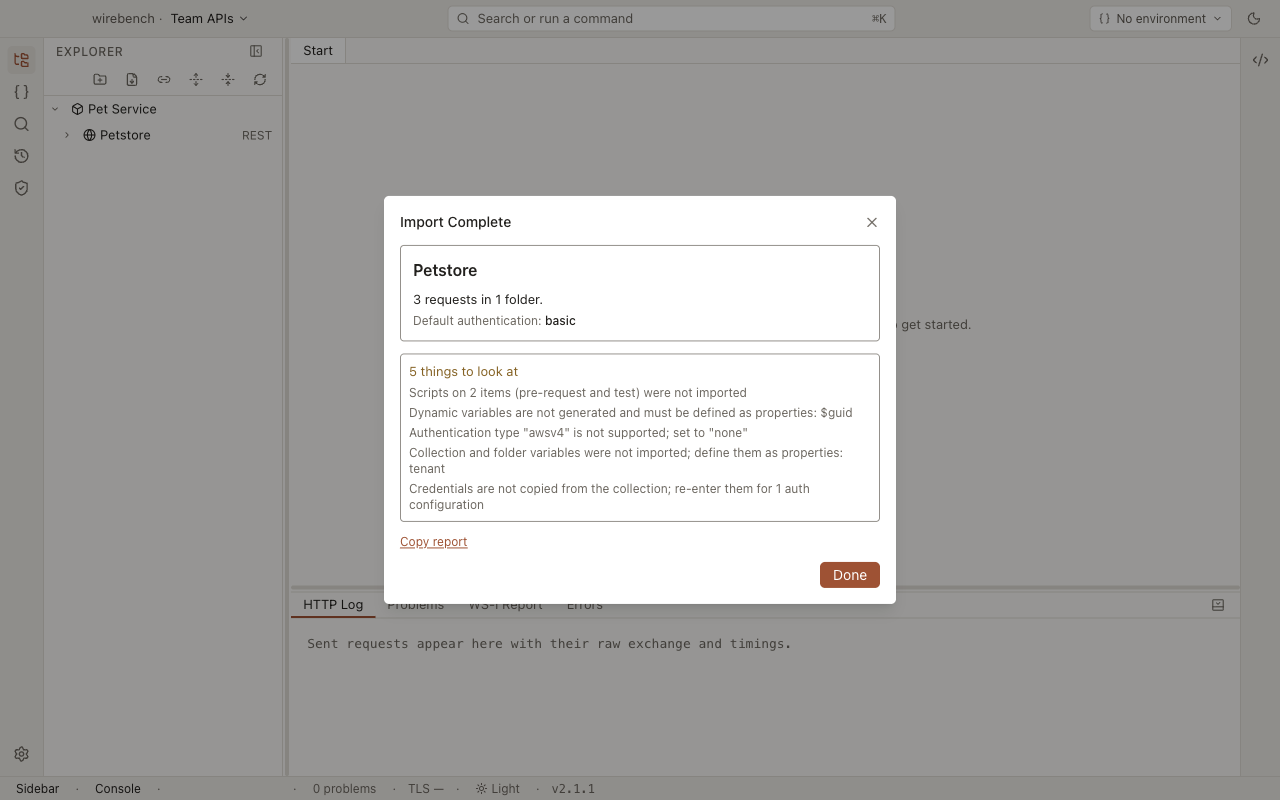
Task: Click the 0 problems status item
Action: 344,789
